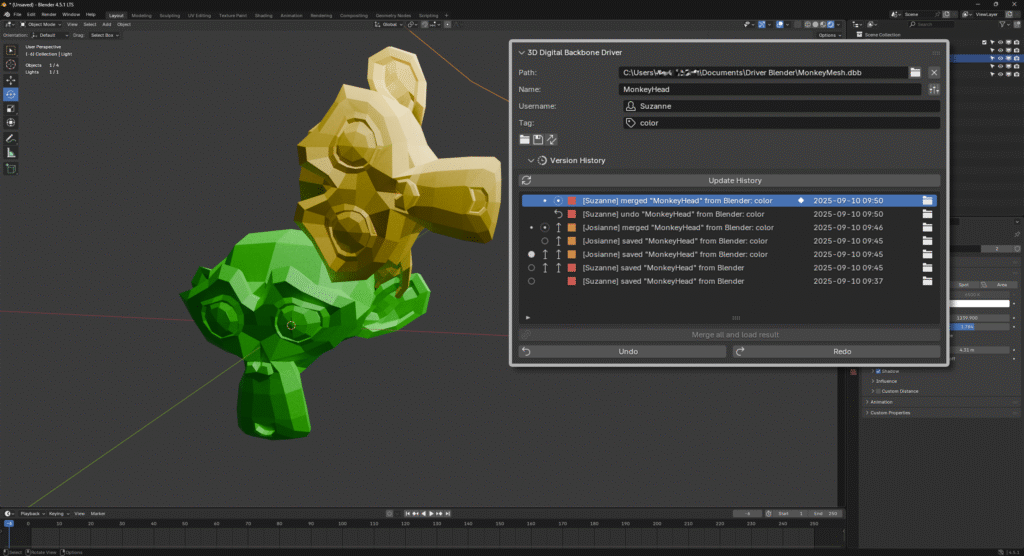This screenshot has height=556, width=1024.
Task: Select the Move tool in the toolbar
Action: pos(11,79)
